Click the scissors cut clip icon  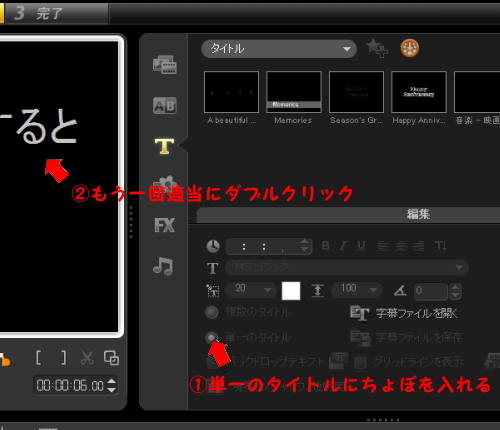tap(87, 358)
